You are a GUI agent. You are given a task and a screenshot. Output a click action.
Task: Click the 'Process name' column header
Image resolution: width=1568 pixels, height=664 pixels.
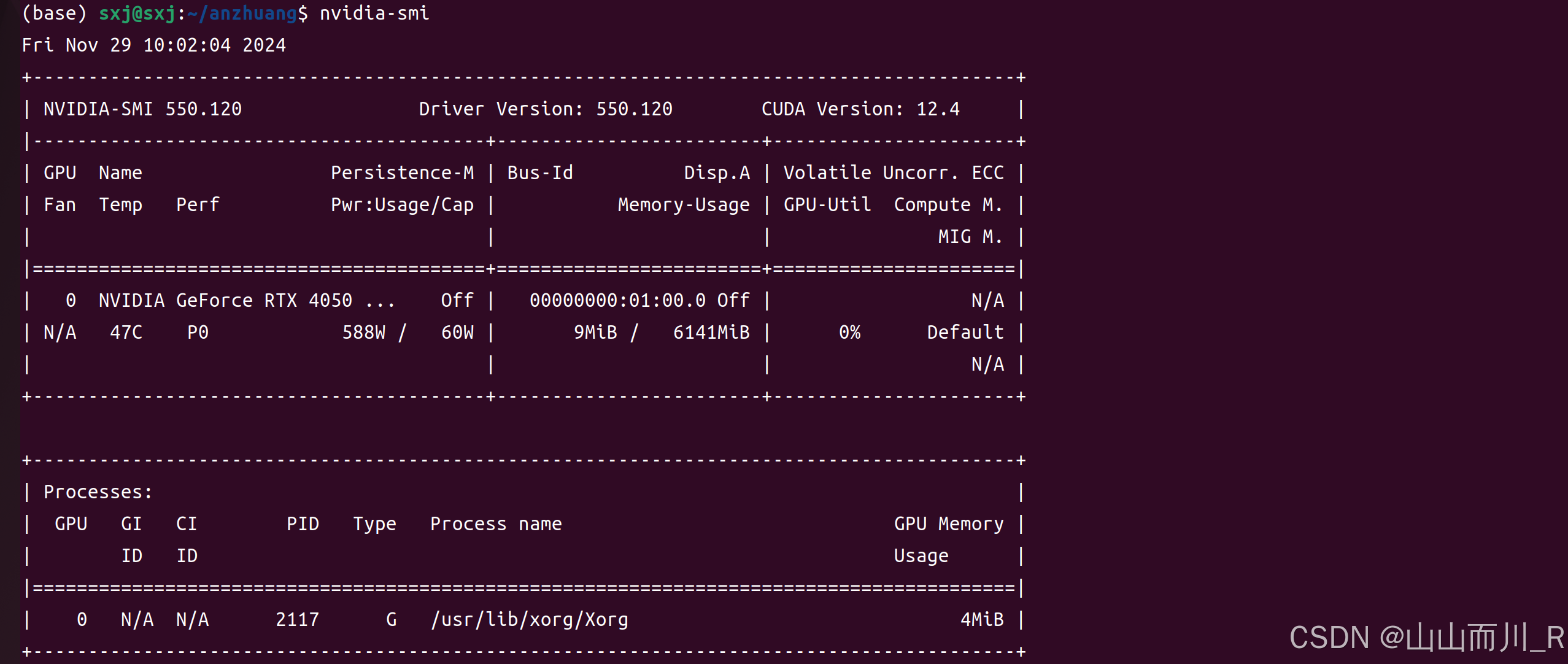(496, 523)
